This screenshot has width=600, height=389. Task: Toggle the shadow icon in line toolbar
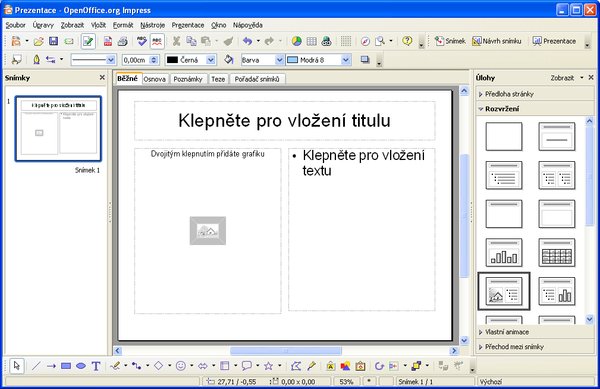point(365,60)
